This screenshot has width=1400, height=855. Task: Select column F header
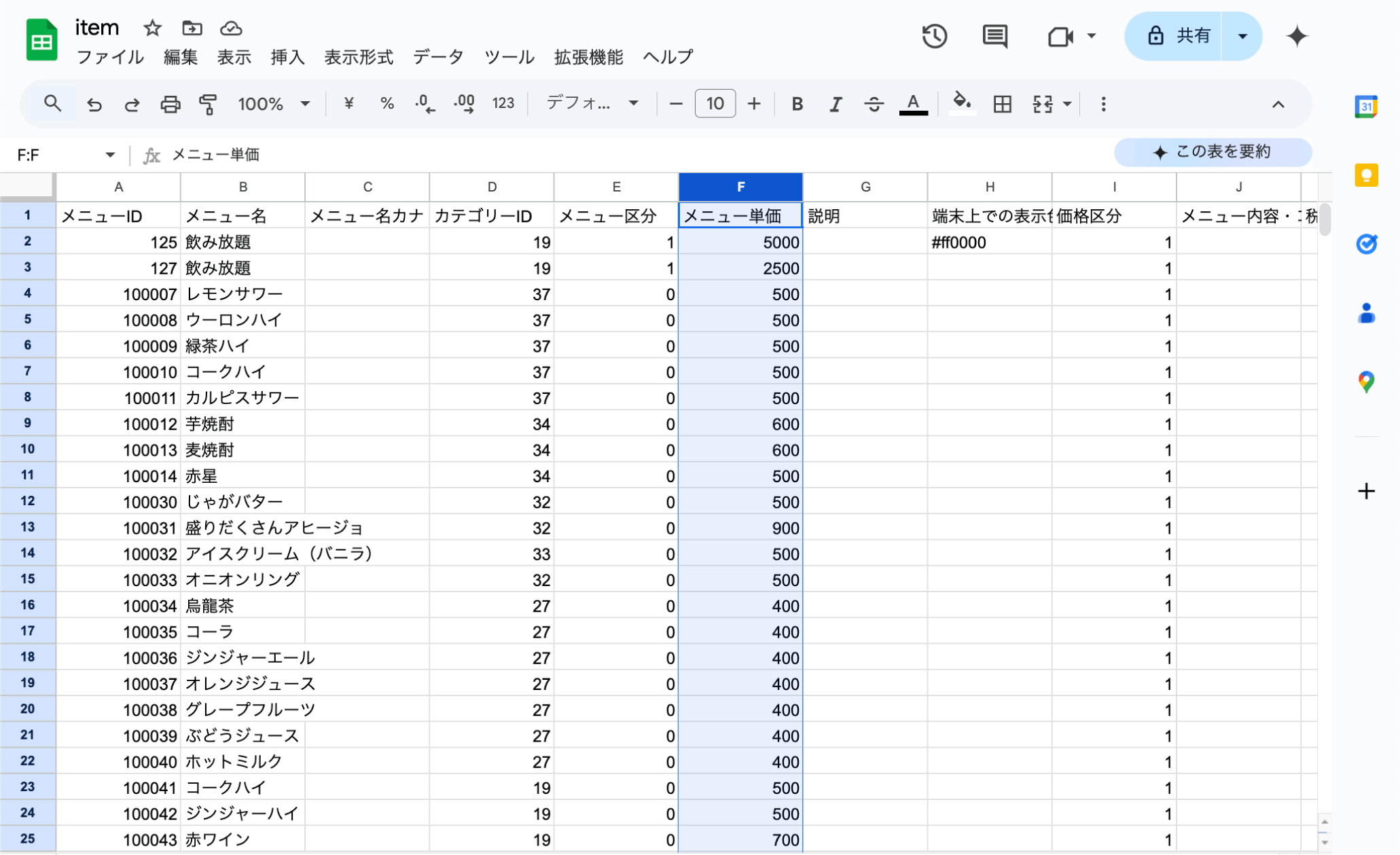click(740, 187)
